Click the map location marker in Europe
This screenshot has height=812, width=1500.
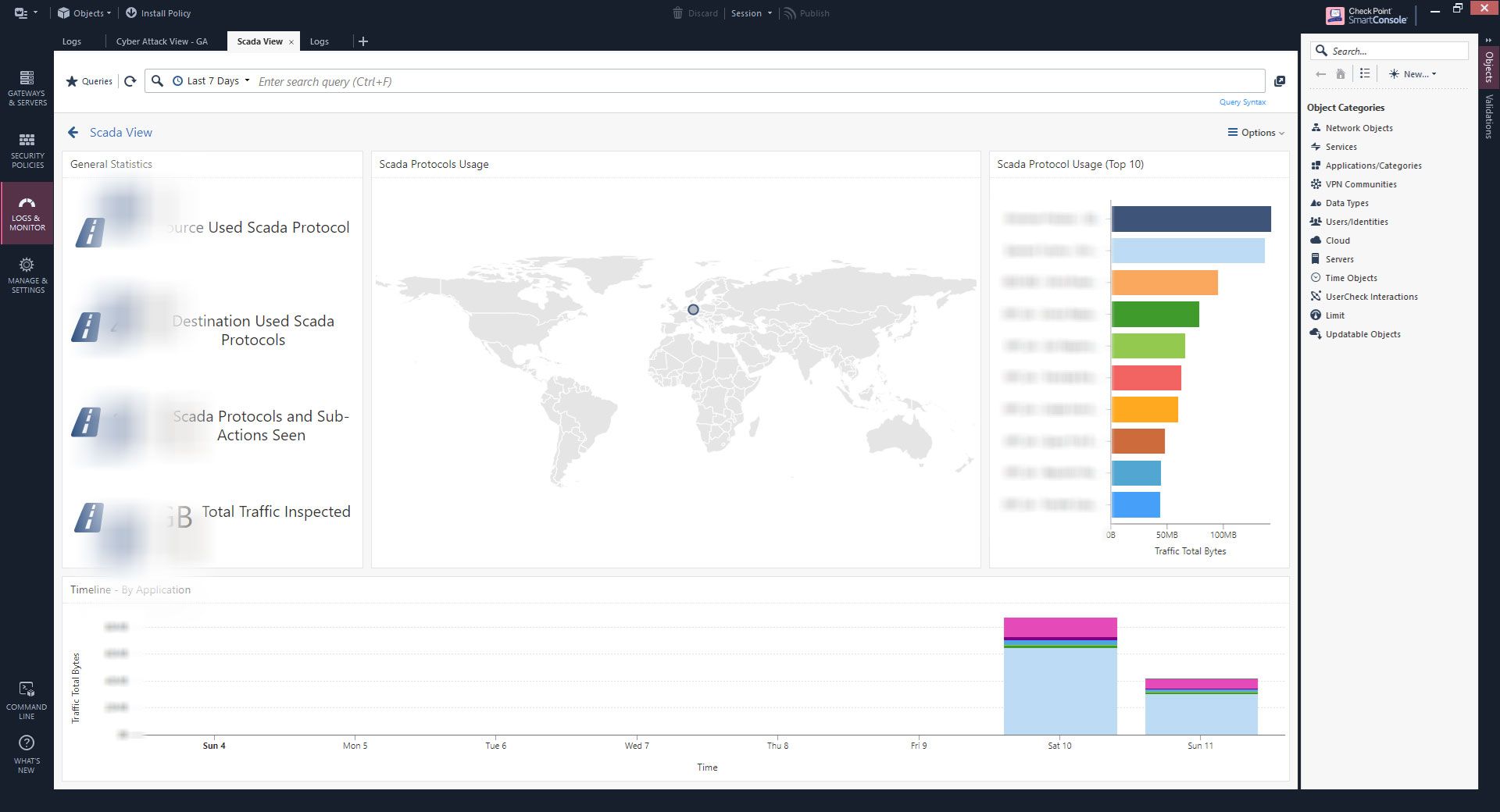pos(693,310)
